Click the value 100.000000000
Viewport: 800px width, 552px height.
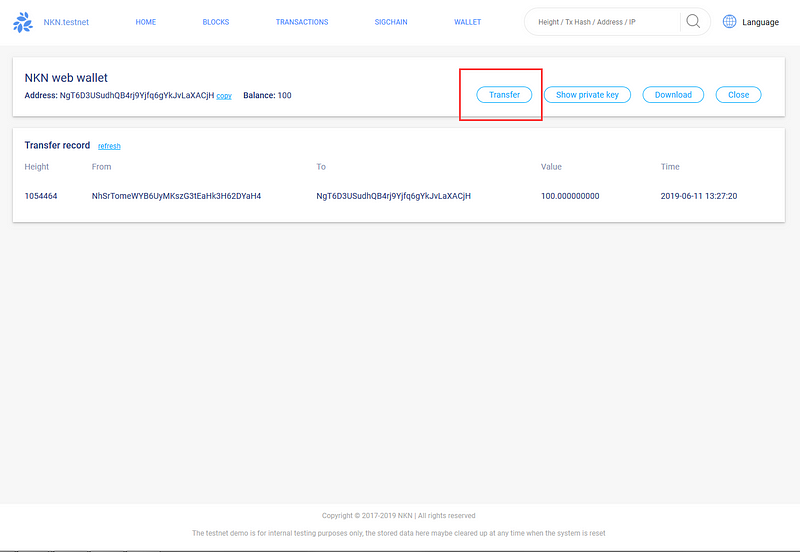click(570, 196)
